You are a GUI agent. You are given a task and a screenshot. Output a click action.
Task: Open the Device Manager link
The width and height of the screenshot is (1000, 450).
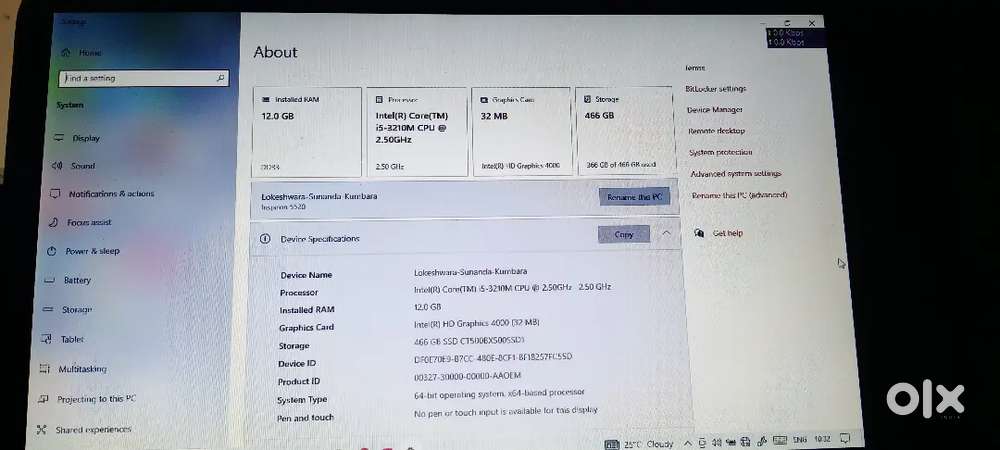[714, 110]
